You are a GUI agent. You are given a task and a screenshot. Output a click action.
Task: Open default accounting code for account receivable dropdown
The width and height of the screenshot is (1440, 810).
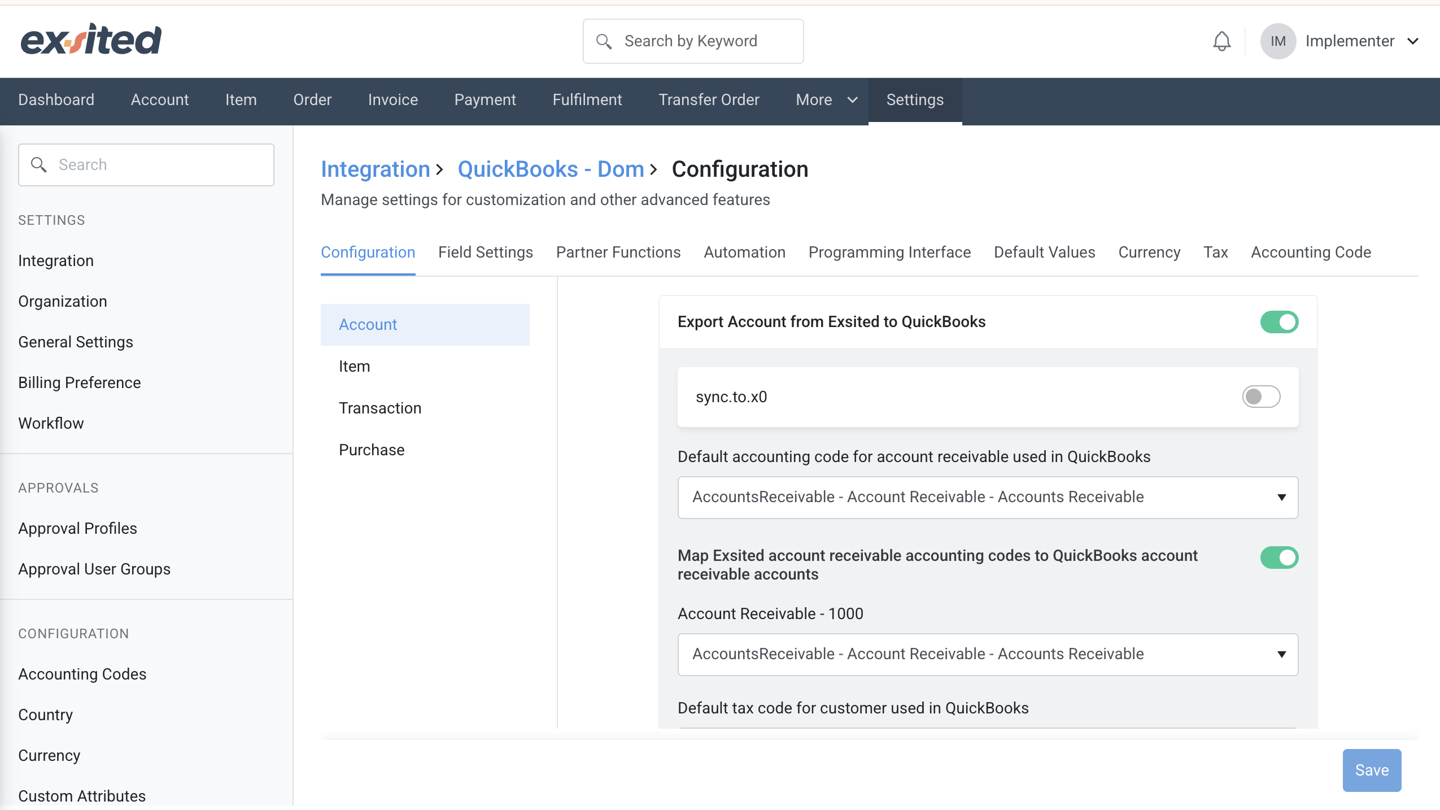click(988, 497)
